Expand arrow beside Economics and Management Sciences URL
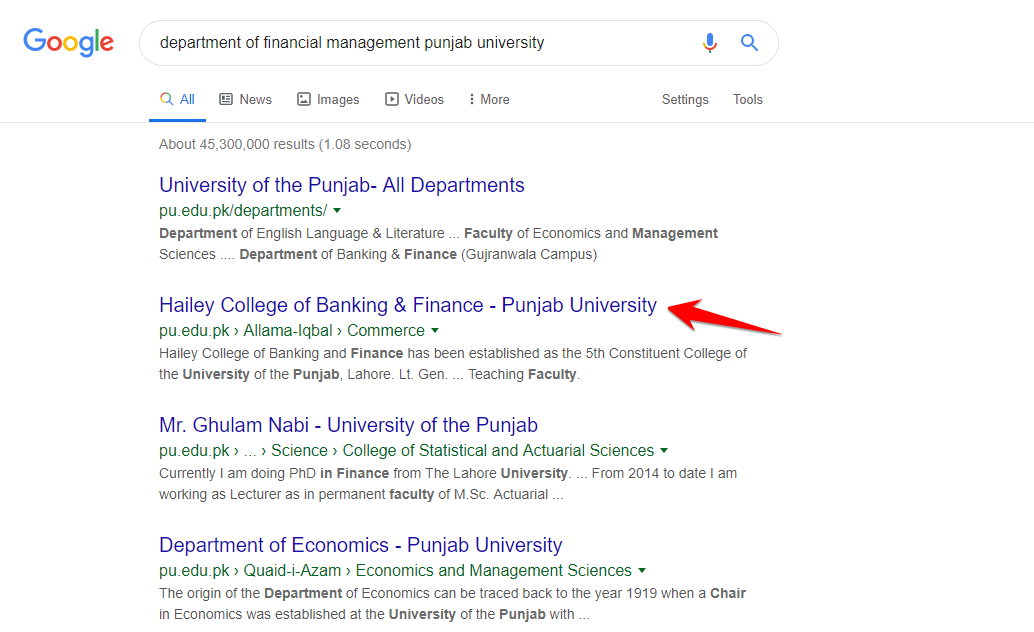The image size is (1034, 632). tap(642, 571)
